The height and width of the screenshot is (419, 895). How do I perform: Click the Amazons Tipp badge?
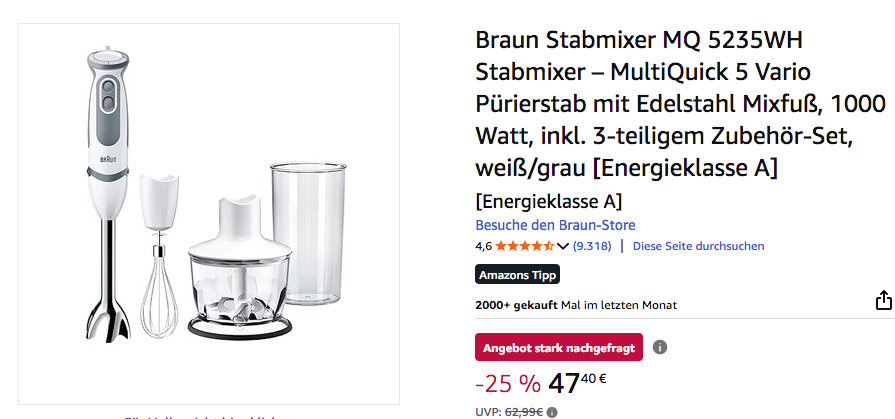(517, 275)
